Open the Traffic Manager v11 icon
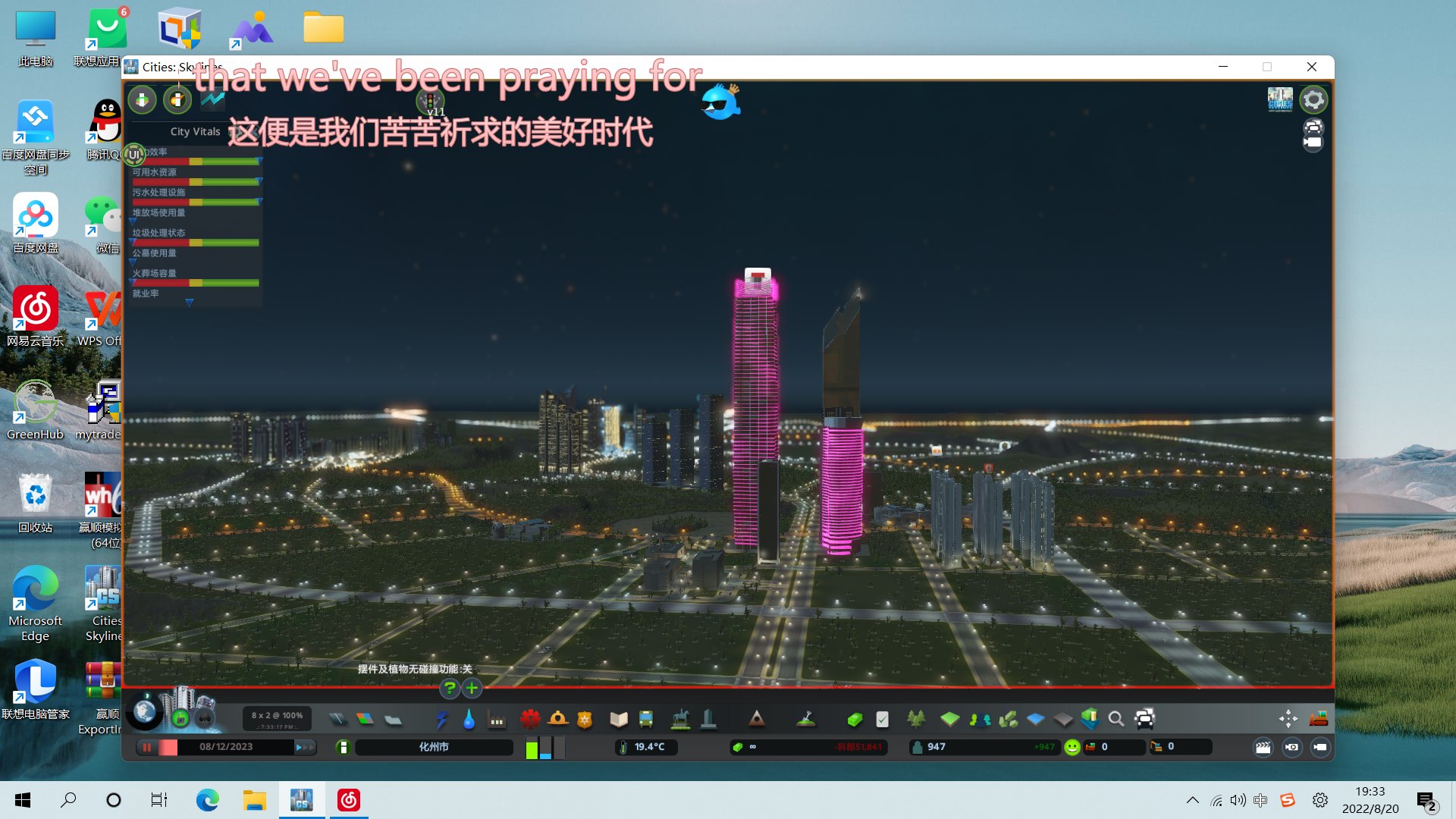Screen dimensions: 1456x819 pyautogui.click(x=431, y=102)
